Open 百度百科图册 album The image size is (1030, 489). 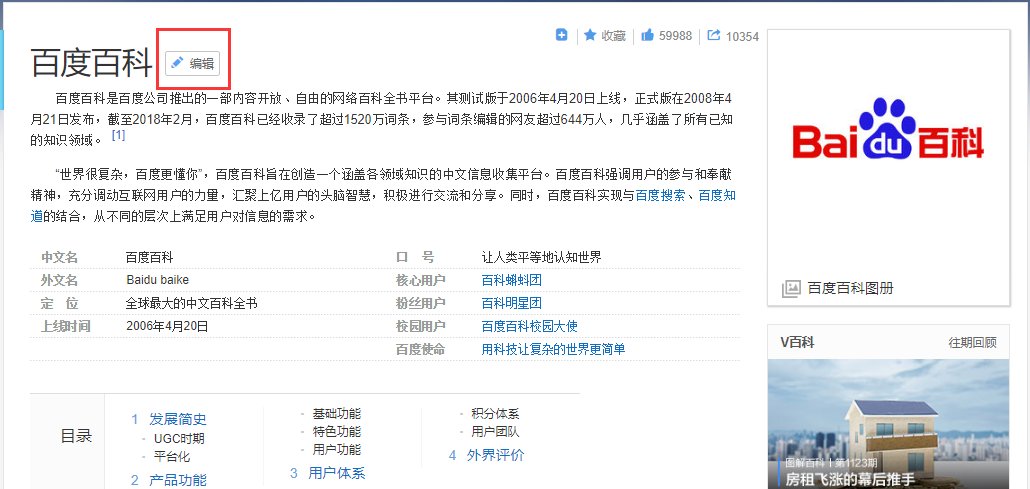850,288
